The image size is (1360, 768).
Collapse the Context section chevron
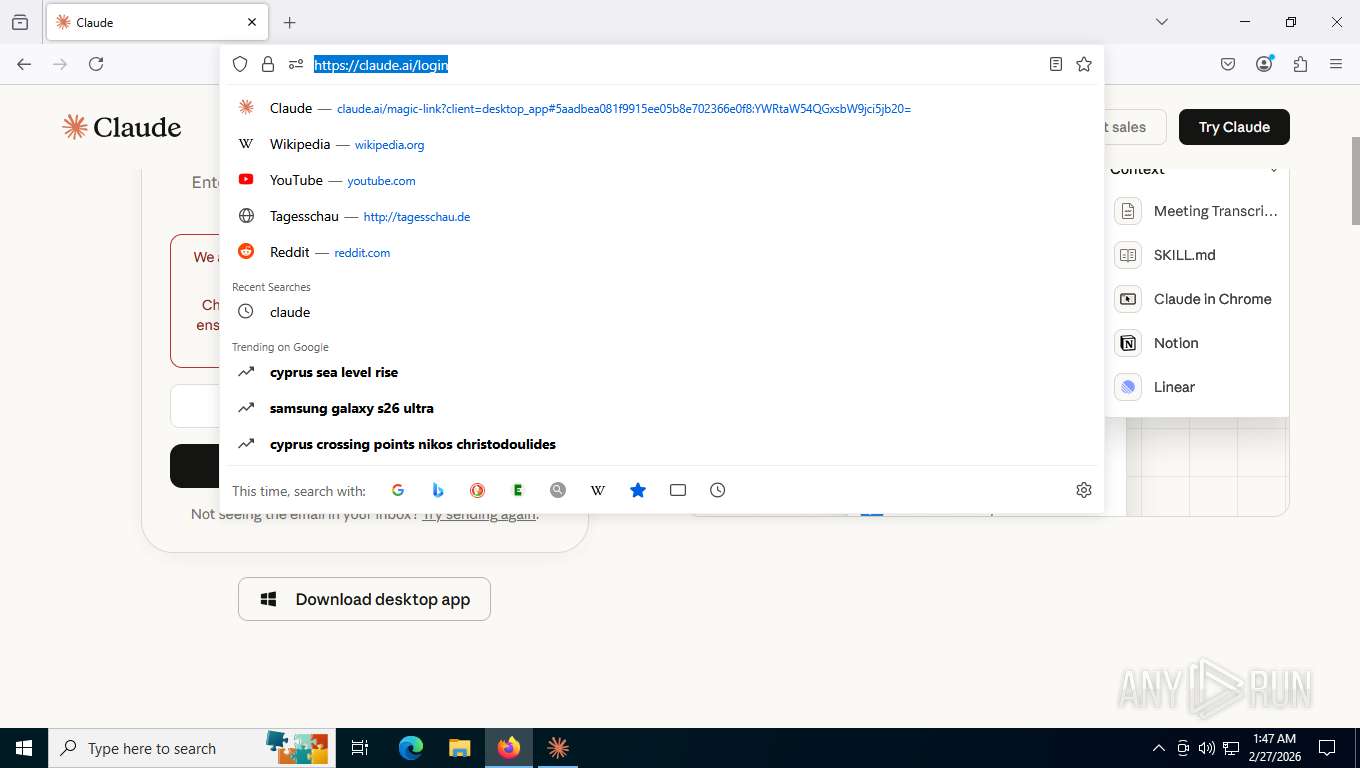tap(1274, 171)
